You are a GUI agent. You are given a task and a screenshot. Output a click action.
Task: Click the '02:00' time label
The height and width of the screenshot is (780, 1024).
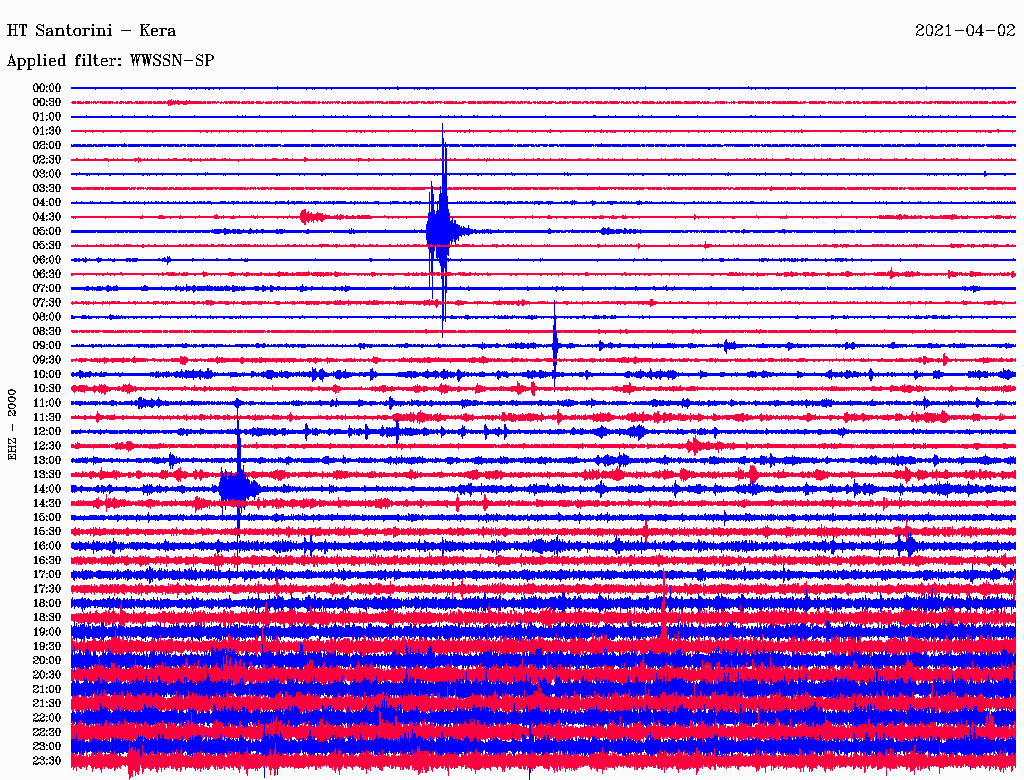(46, 145)
